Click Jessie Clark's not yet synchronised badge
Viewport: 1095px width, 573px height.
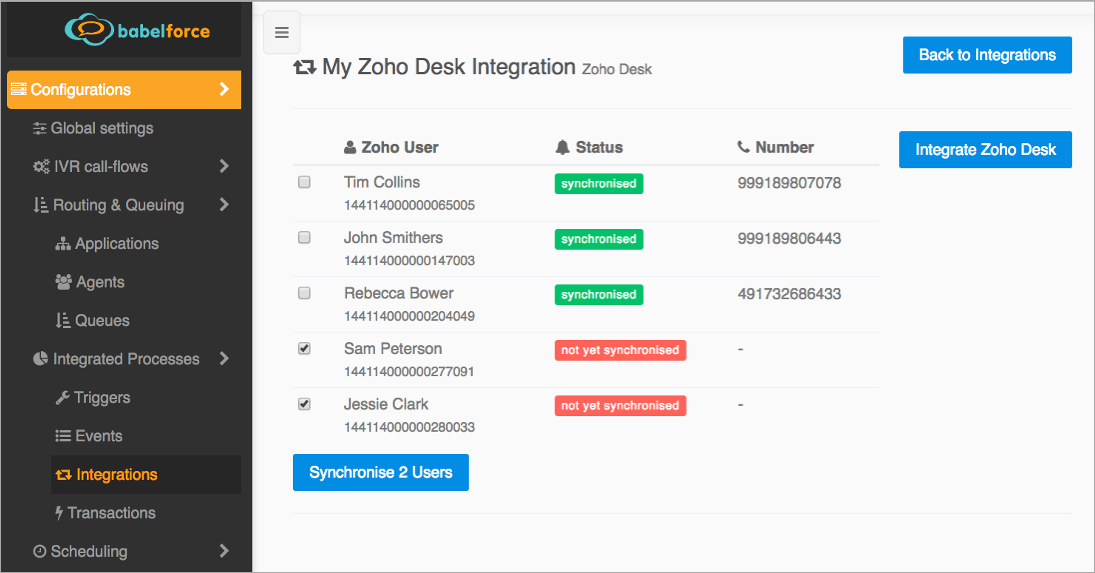pyautogui.click(x=620, y=406)
